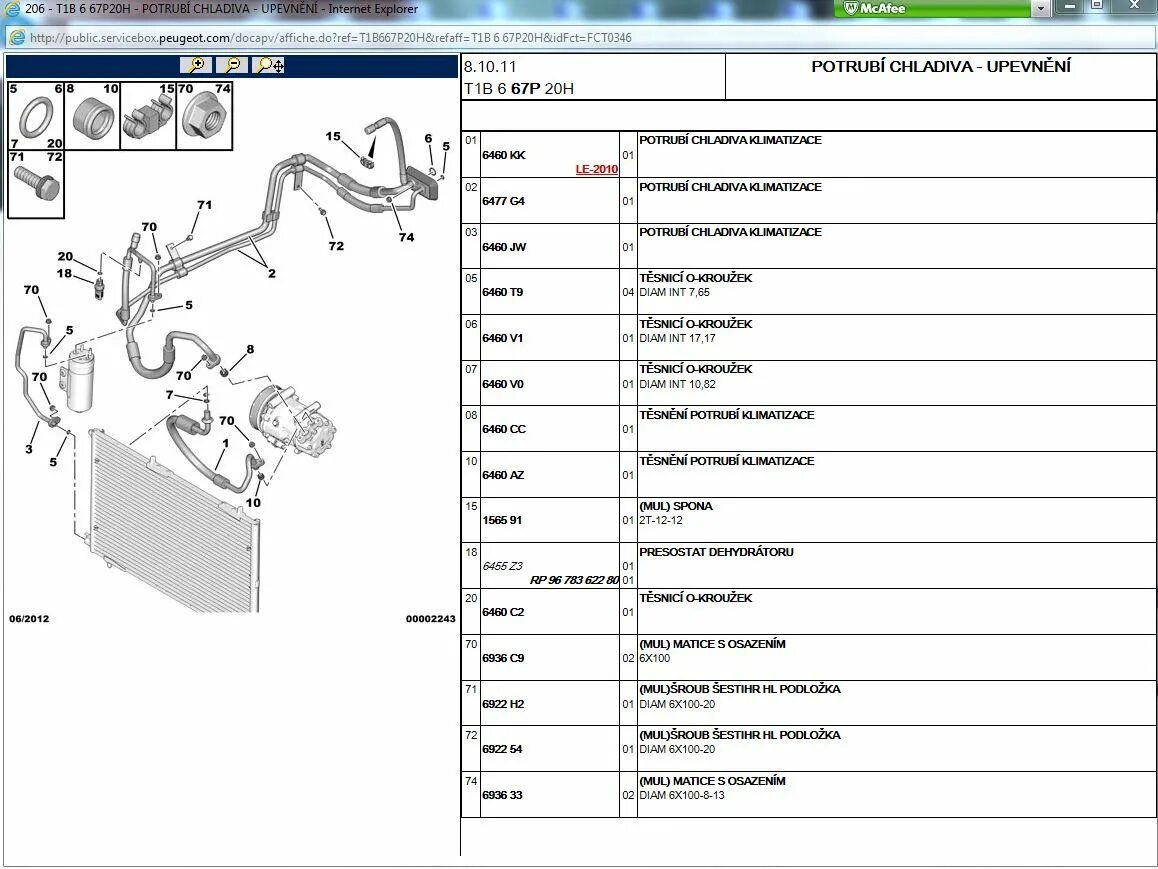Screen dimensions: 1158x869
Task: Click illustration number 00002243
Action: click(431, 619)
